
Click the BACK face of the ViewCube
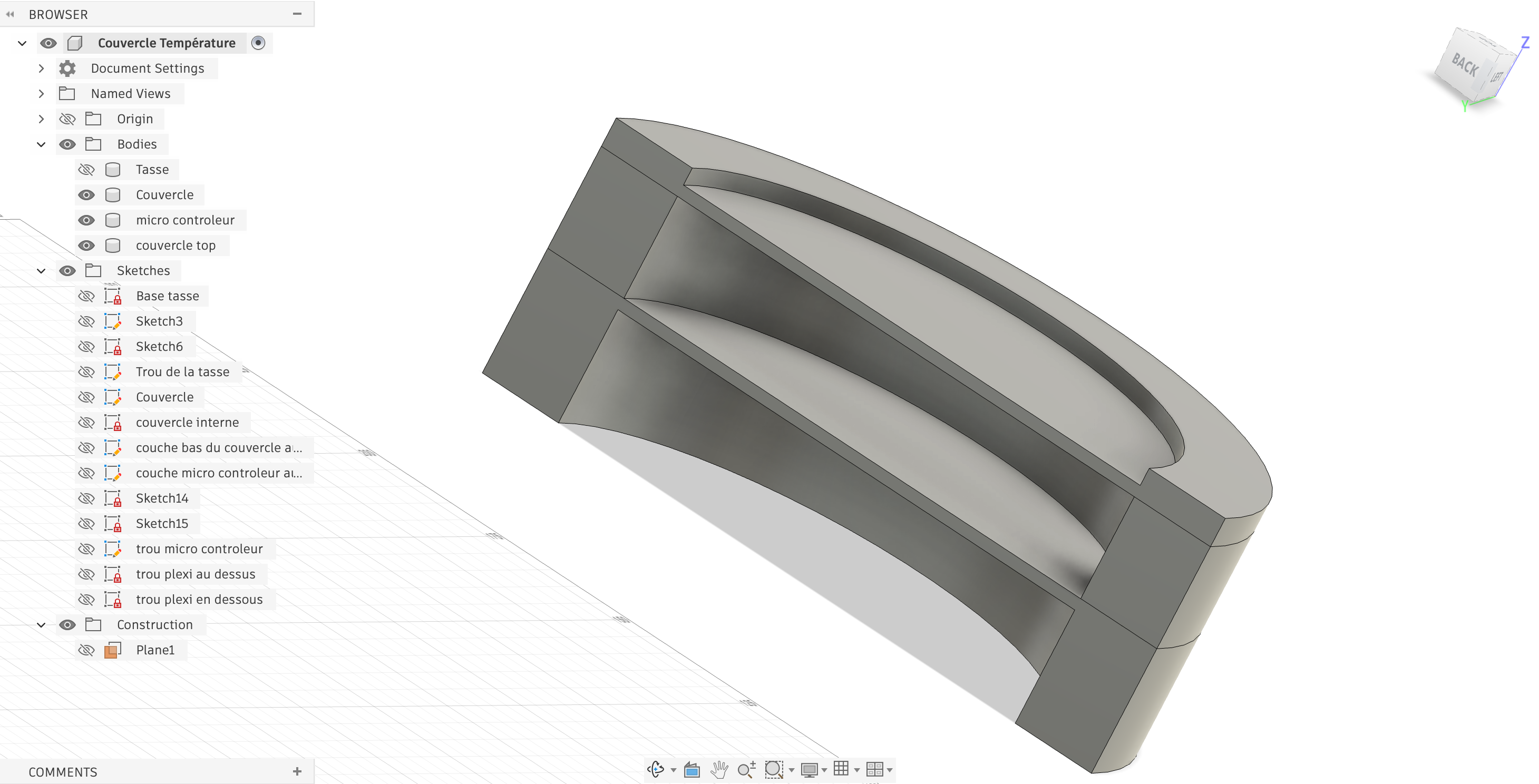click(x=1464, y=64)
